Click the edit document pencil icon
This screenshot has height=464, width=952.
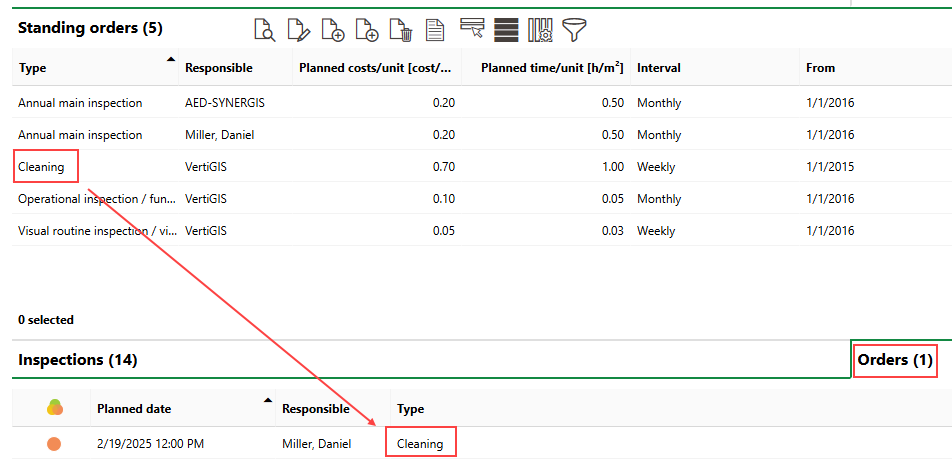[x=298, y=30]
